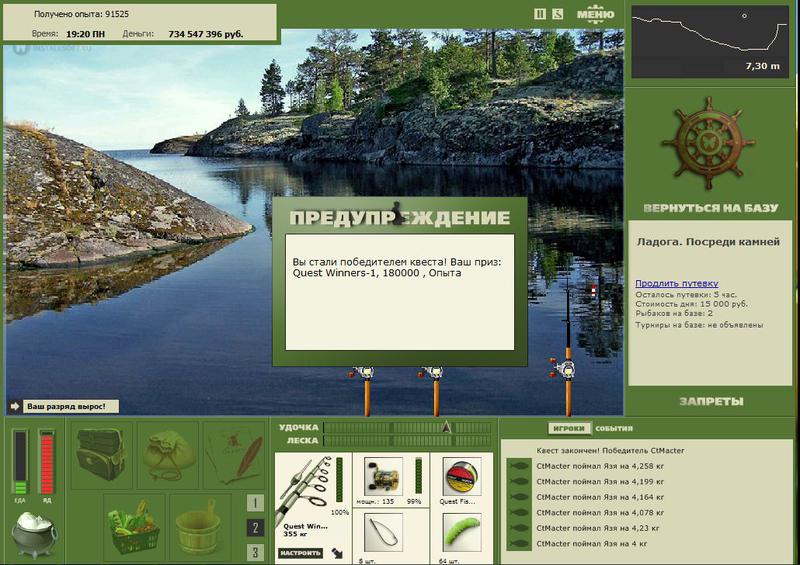Screen dimensions: 800x565
Task: Switch to the СОБЫТИЯ tab
Action: [x=614, y=428]
